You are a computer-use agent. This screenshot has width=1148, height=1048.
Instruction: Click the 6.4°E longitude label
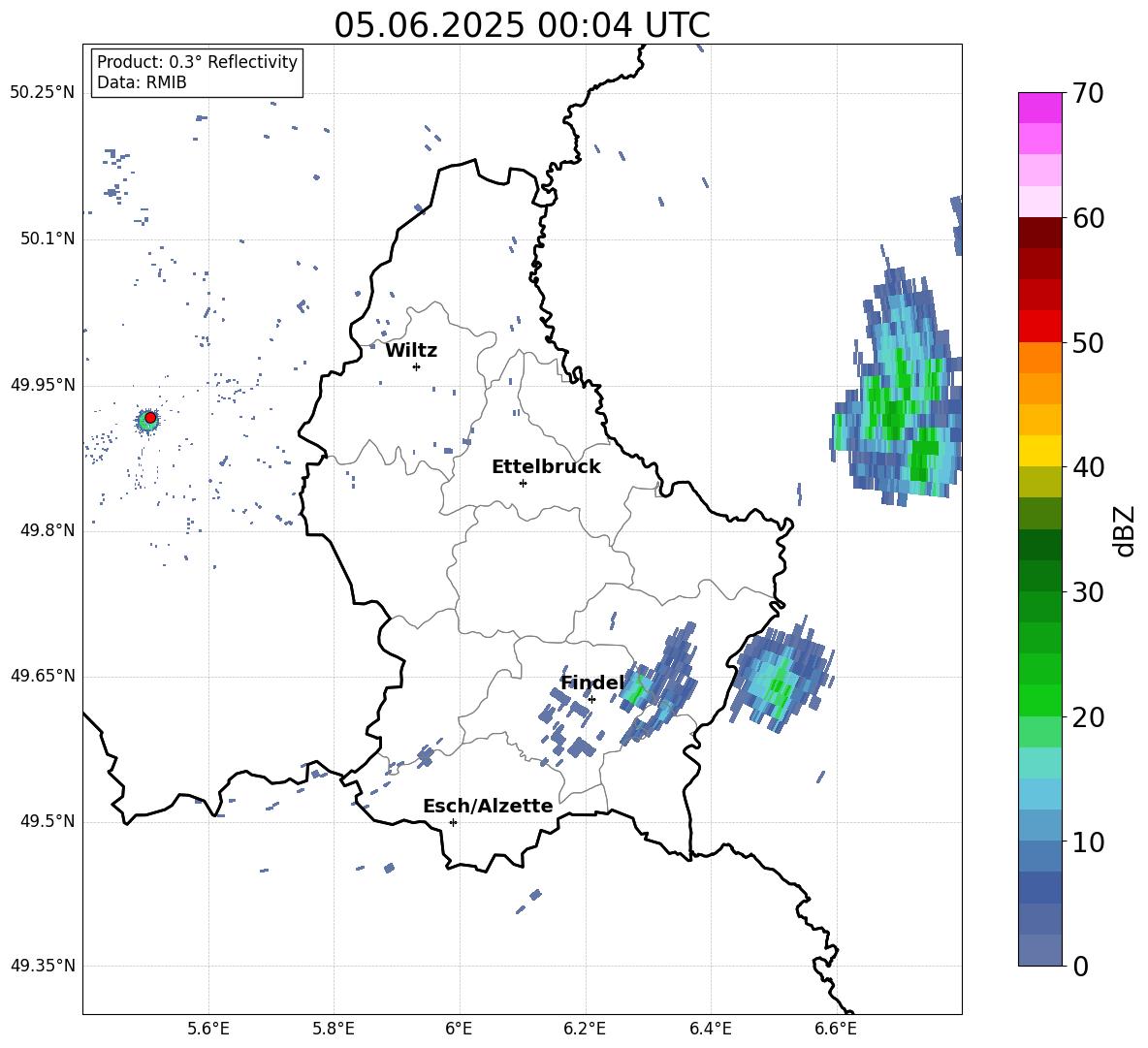pyautogui.click(x=711, y=1029)
